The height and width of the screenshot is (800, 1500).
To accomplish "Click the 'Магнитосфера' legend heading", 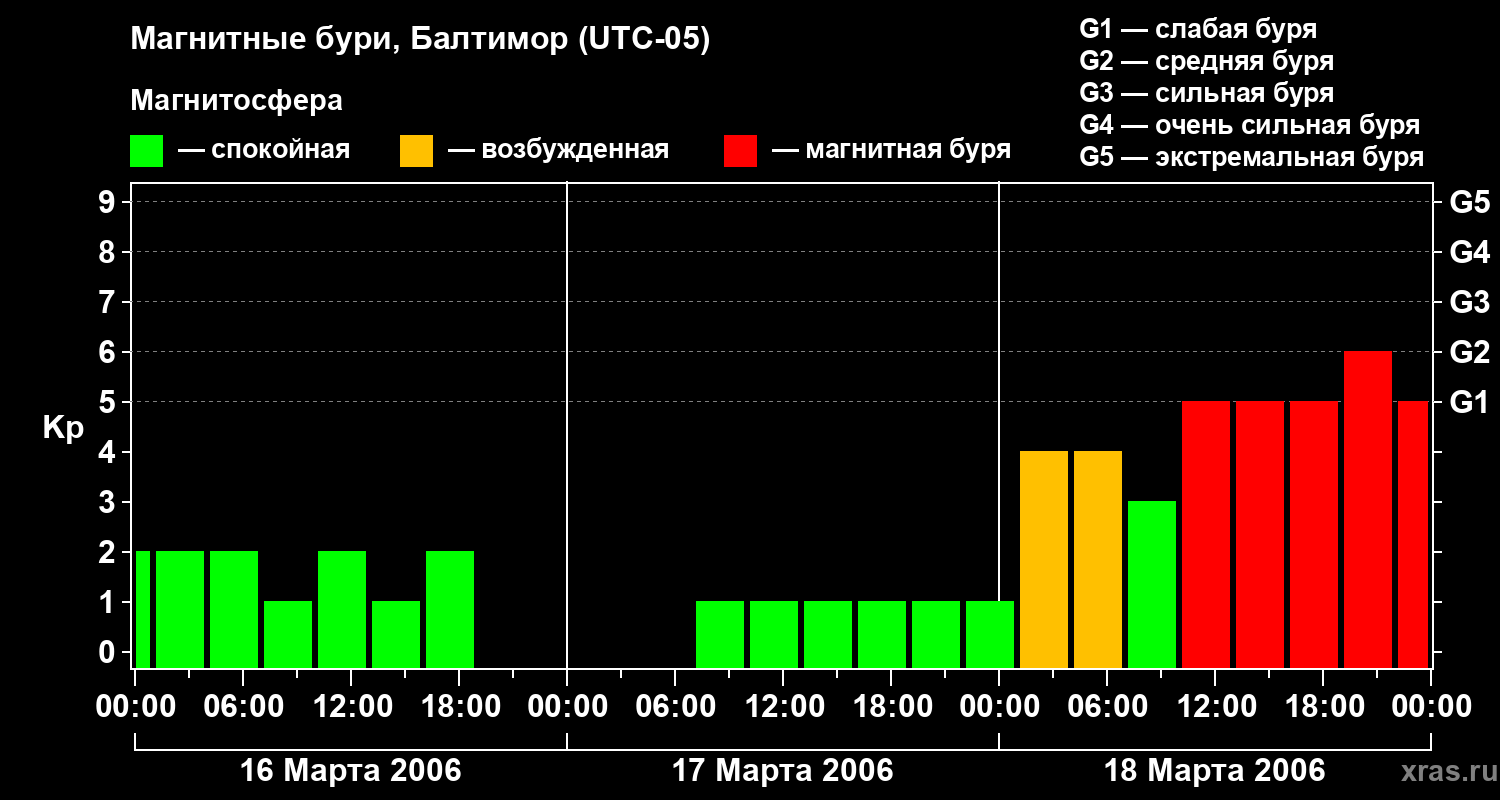I will (x=236, y=101).
